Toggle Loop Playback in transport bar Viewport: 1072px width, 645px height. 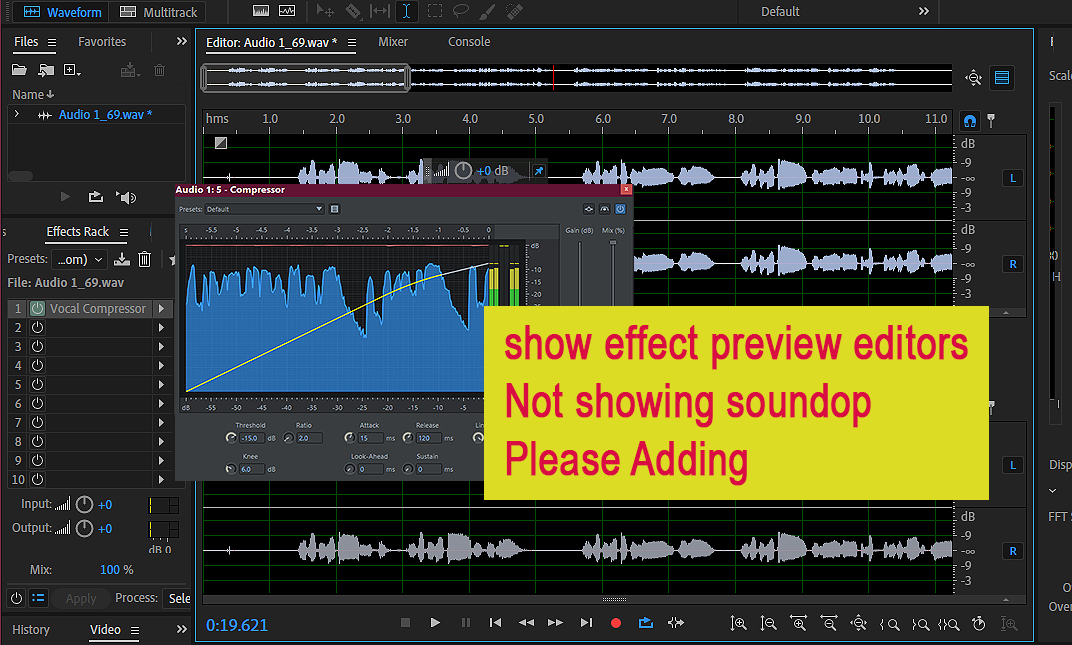[645, 623]
